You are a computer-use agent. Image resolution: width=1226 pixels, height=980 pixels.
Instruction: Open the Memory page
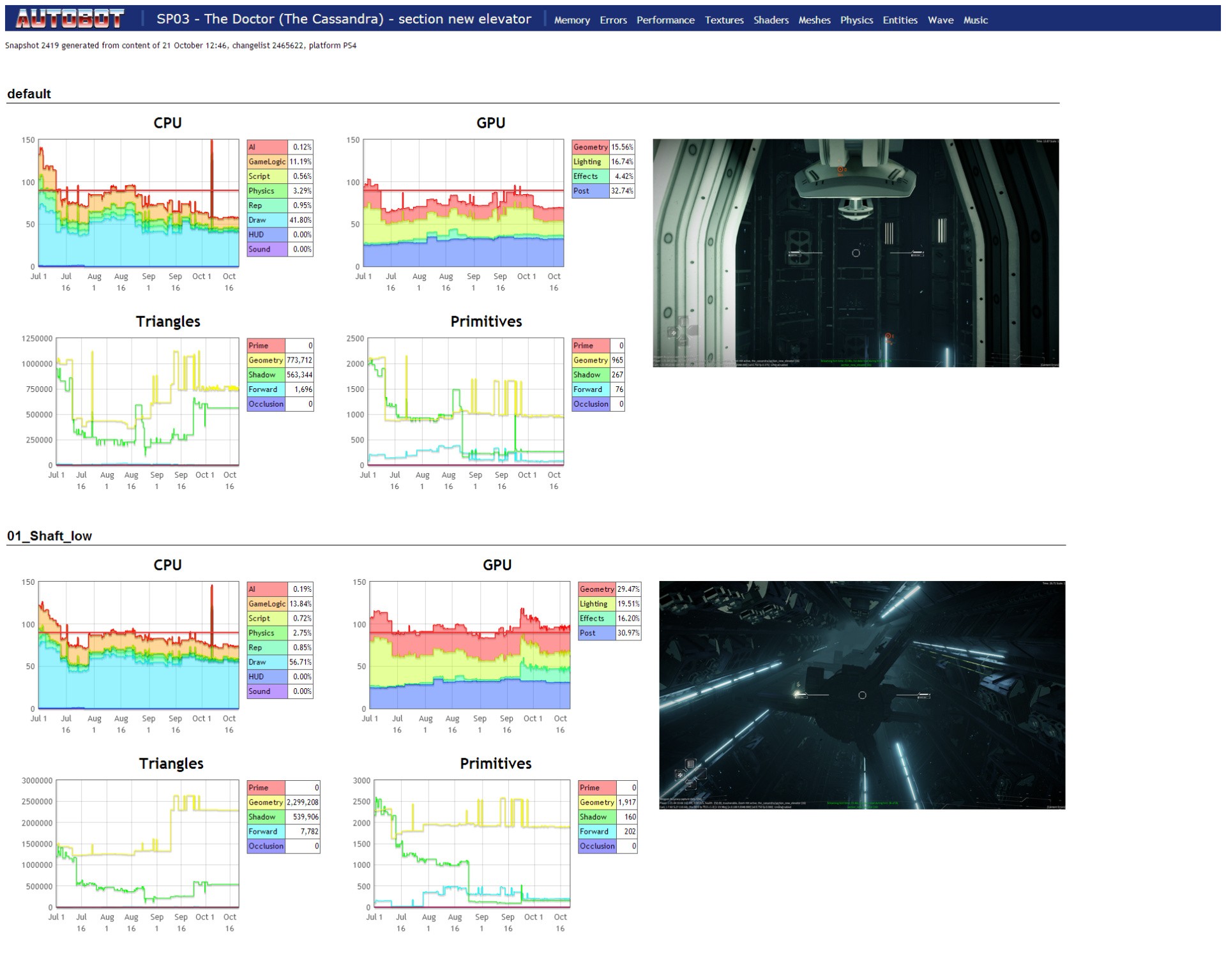(x=571, y=20)
